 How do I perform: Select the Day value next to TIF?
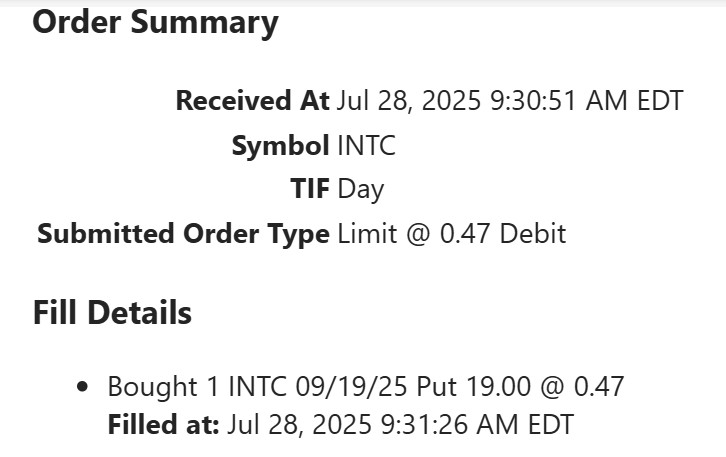[x=361, y=189]
